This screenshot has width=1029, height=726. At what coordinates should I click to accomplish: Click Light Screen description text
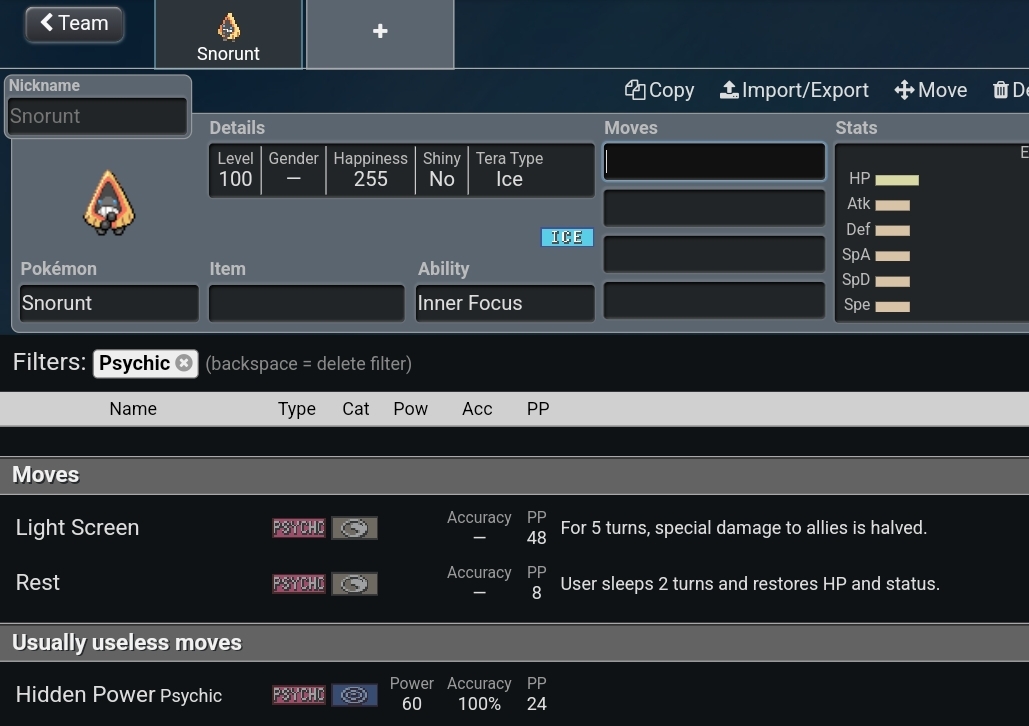point(744,528)
